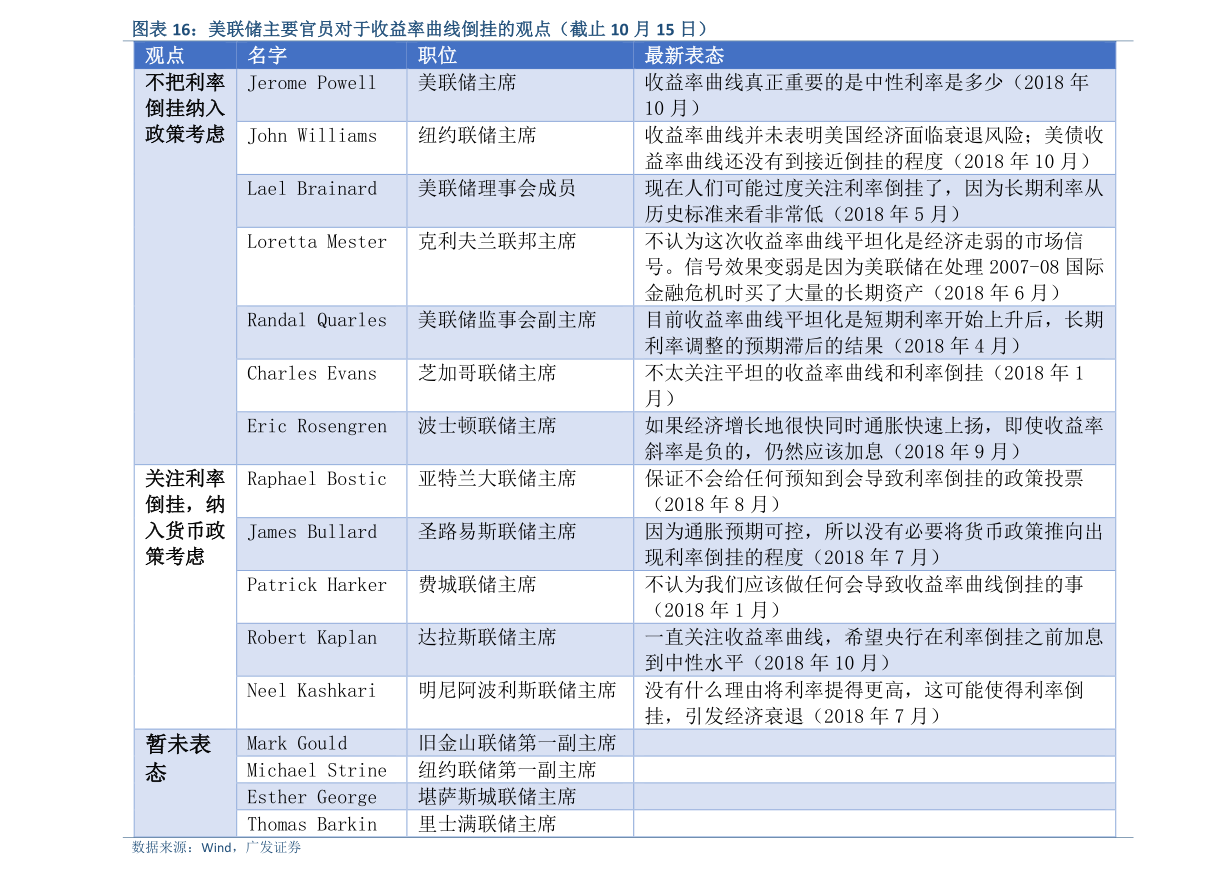Viewport: 1224px width, 876px height.
Task: Click the name Loretta Mester
Action: click(x=317, y=242)
